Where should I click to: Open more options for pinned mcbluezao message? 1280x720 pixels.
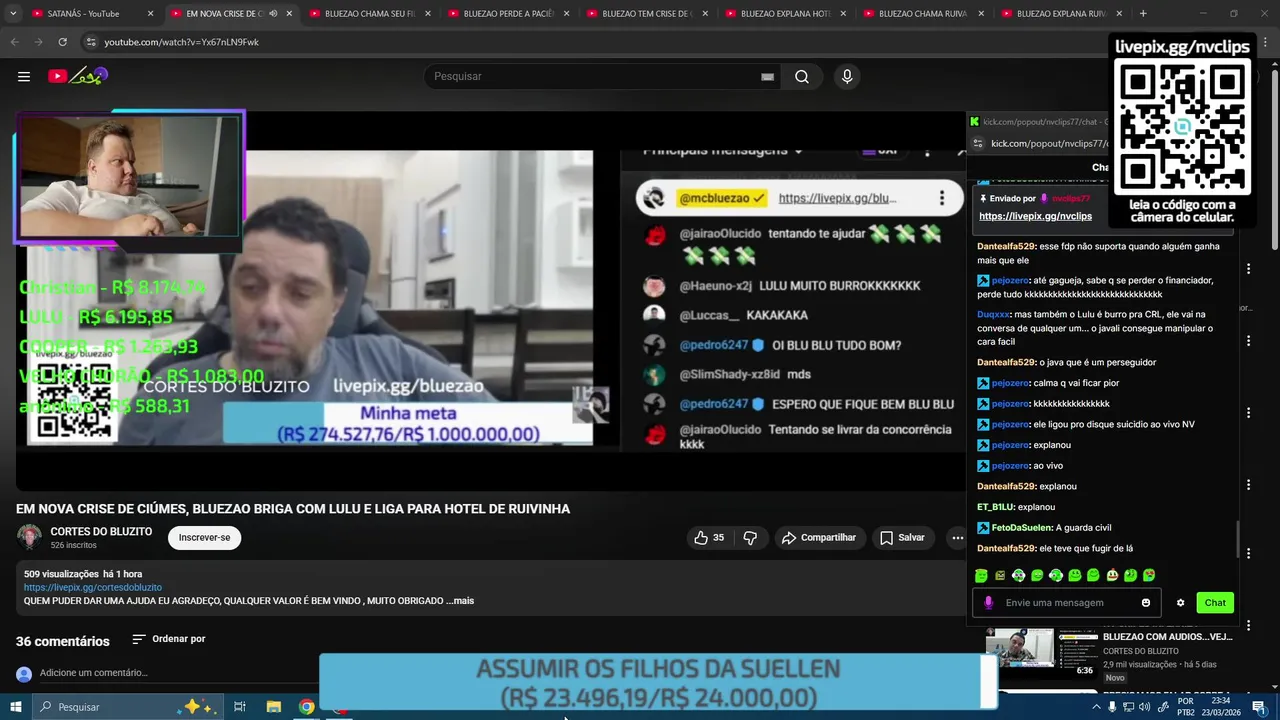941,198
